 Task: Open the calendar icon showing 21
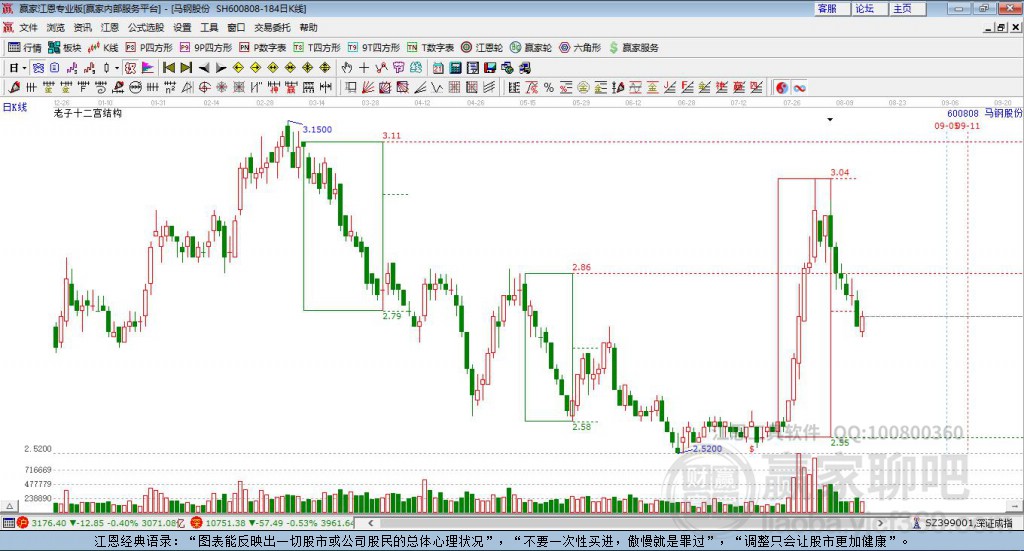click(438, 68)
